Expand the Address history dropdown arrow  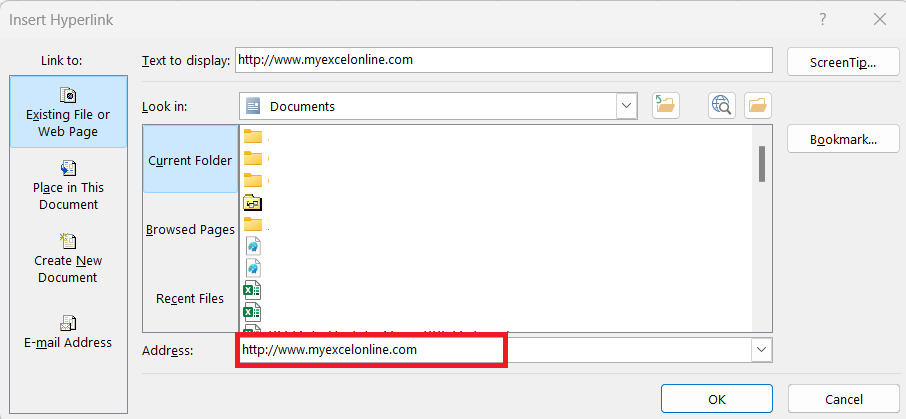click(762, 350)
